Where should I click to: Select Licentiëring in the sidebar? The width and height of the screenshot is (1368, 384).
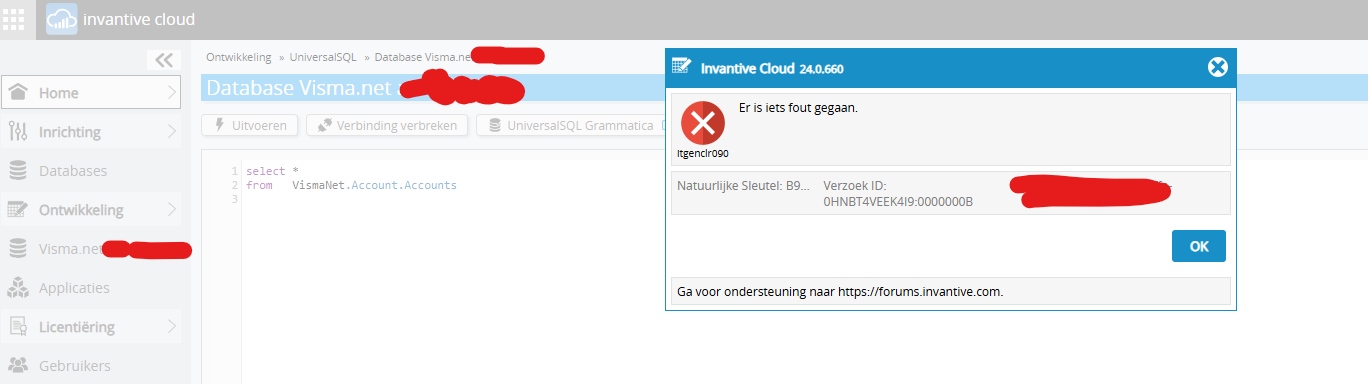point(91,326)
